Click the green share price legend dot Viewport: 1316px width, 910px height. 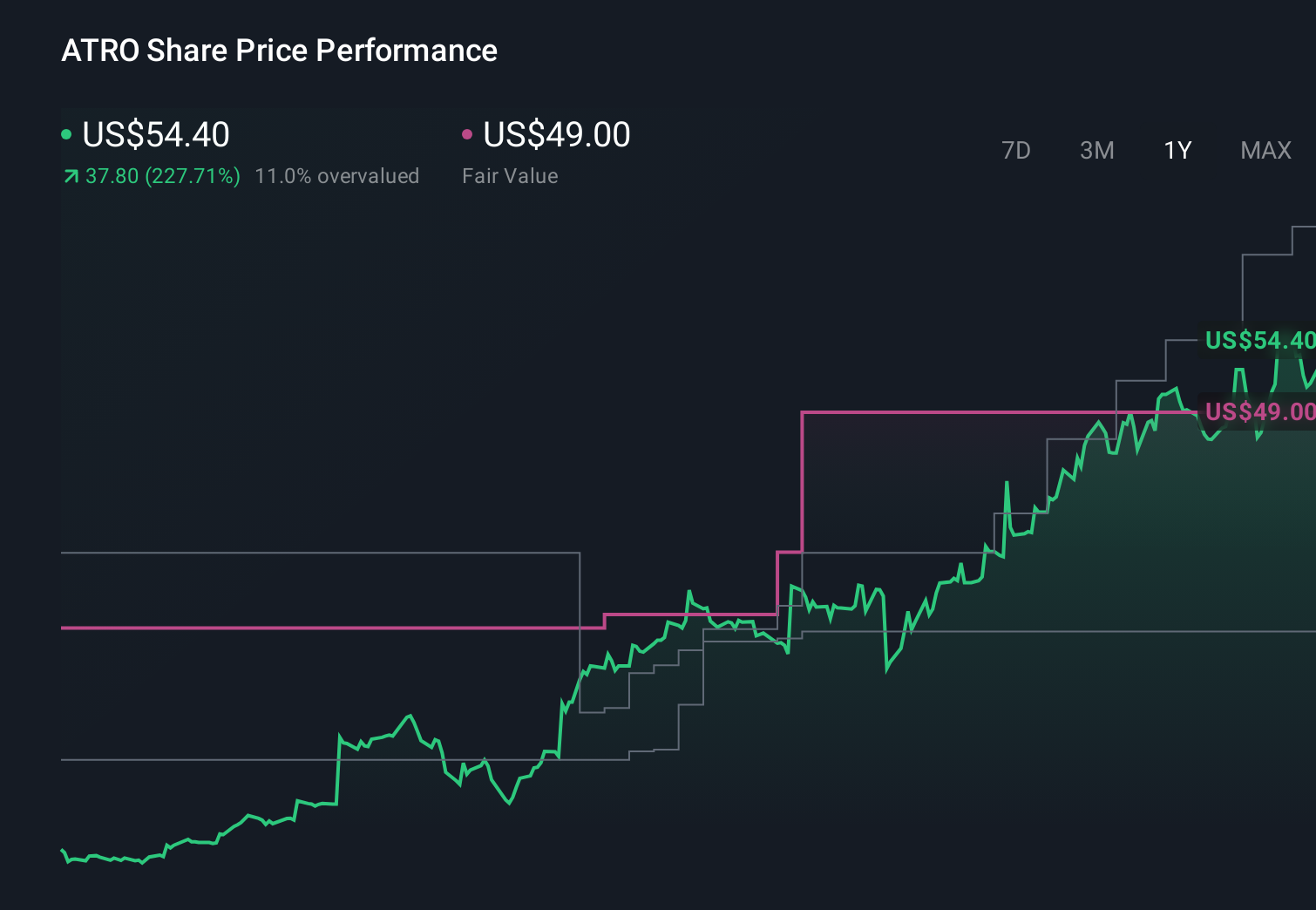[67, 134]
